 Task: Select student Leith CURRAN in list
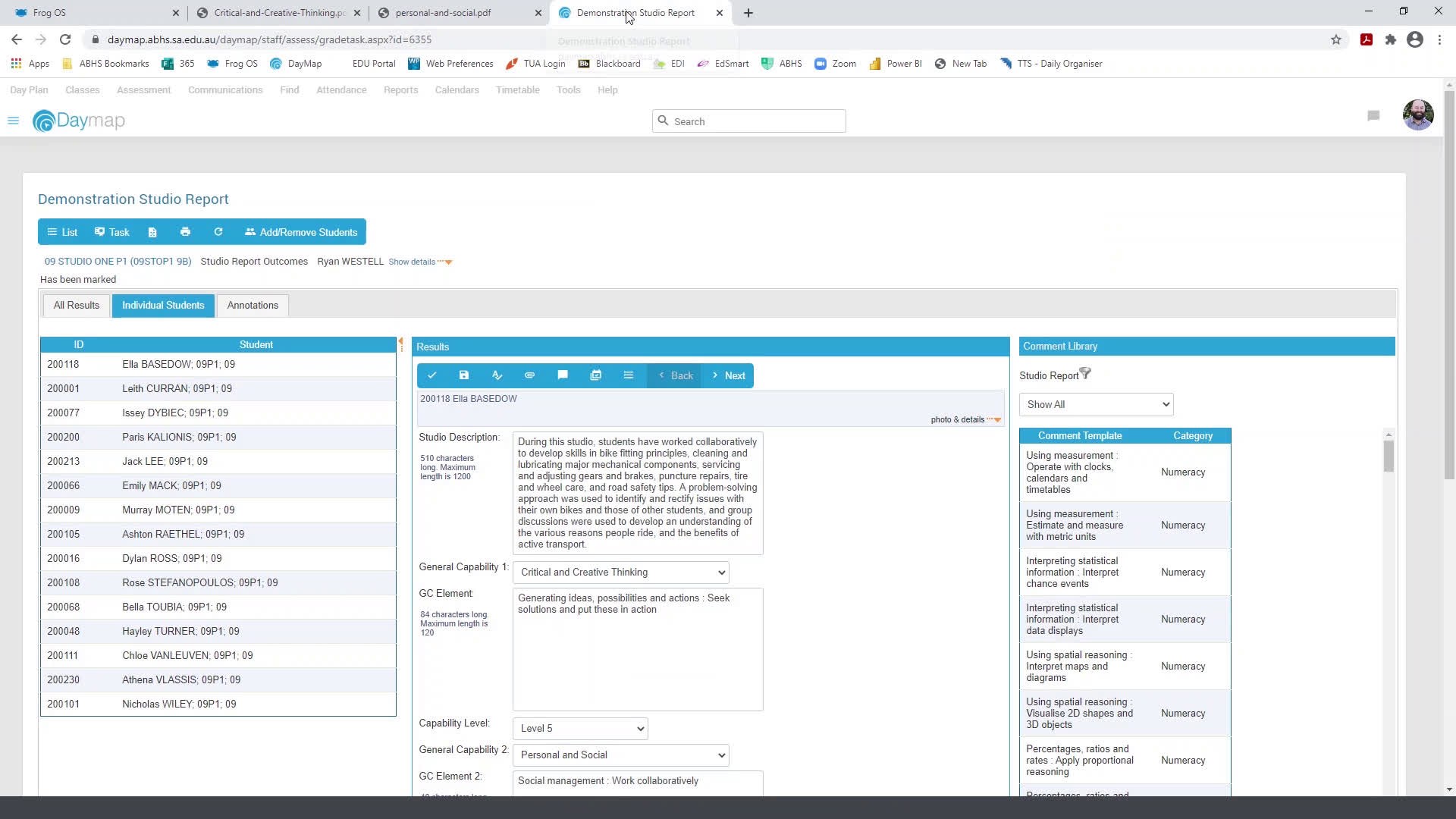177,388
